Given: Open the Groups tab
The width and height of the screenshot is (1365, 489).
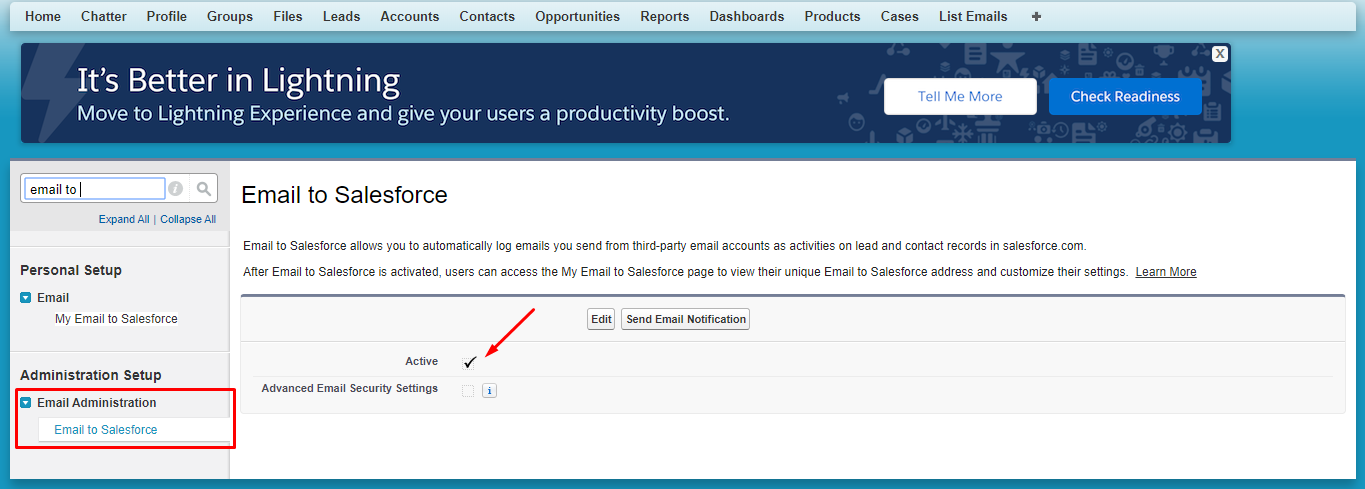Looking at the screenshot, I should 230,16.
